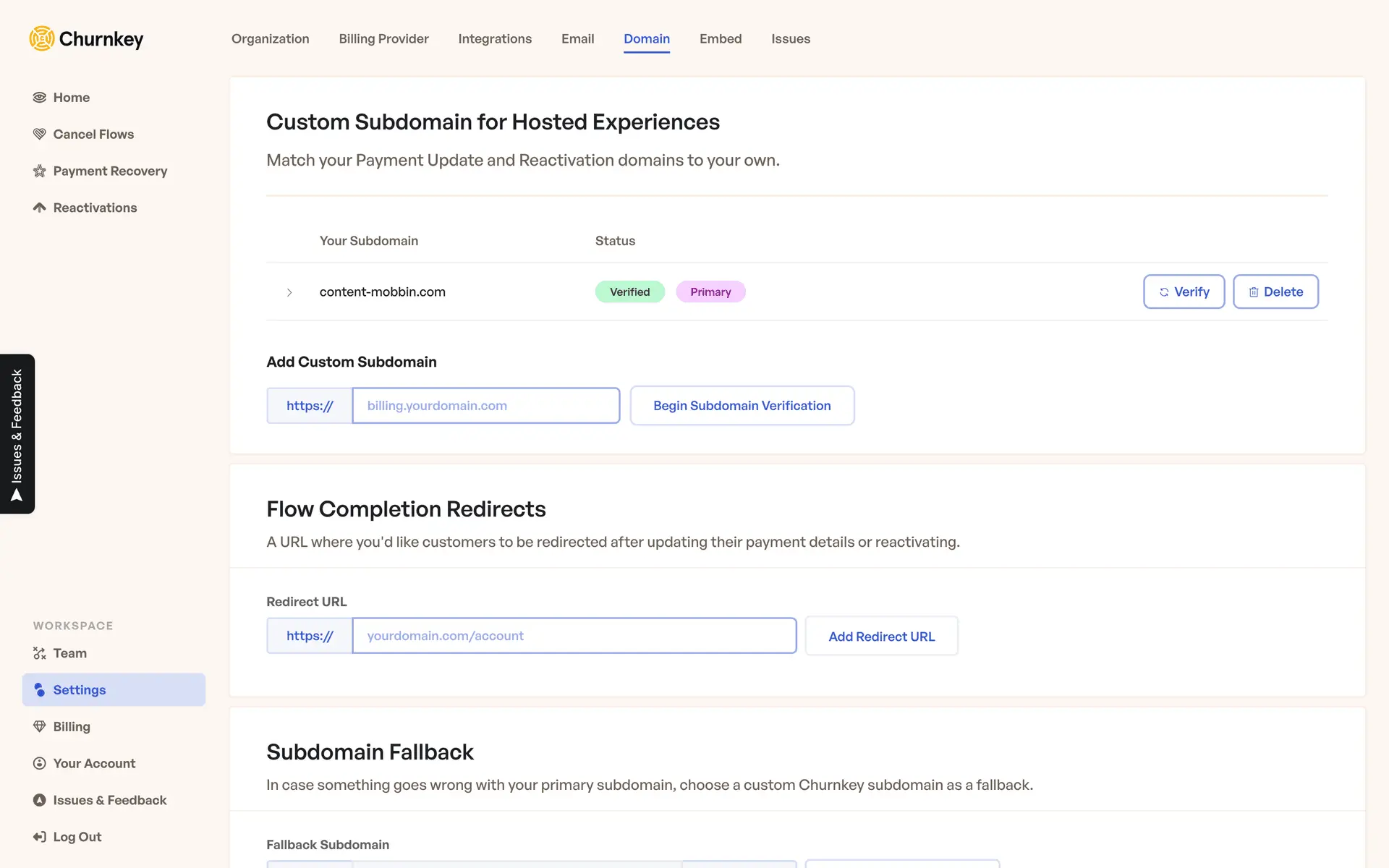Open Cancel Flows heart icon

pos(40,135)
